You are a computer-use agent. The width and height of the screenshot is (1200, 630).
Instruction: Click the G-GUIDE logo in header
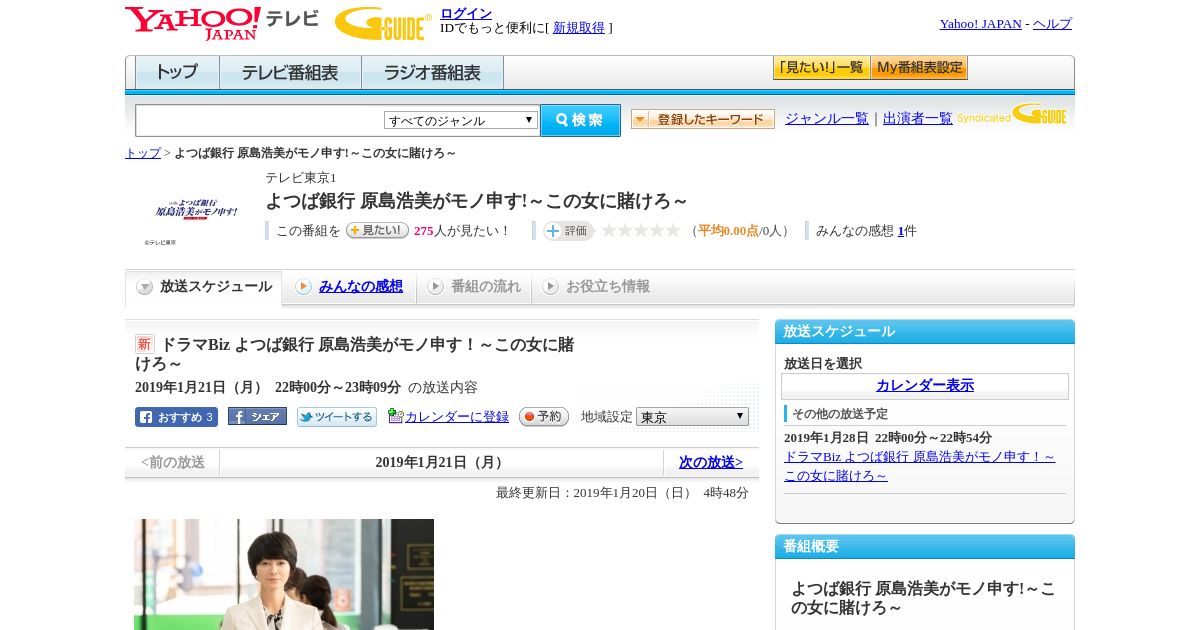pyautogui.click(x=383, y=23)
